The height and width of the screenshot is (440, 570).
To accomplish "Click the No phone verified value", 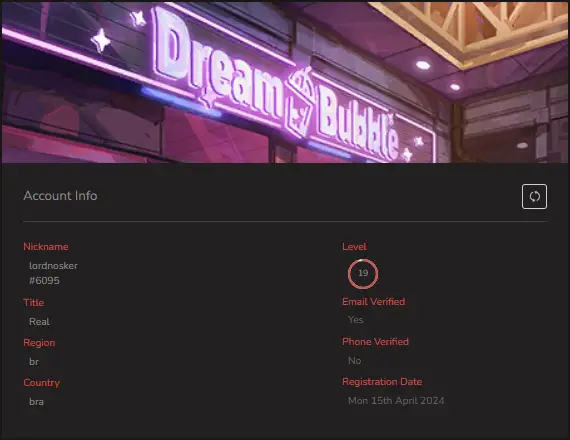I will coord(354,361).
